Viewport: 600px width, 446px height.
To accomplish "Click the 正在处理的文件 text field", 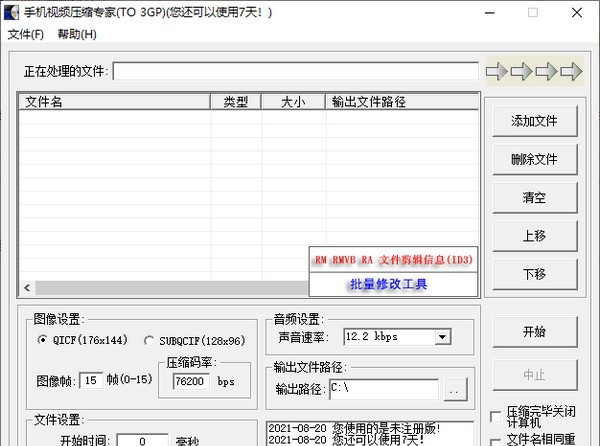I will coord(295,71).
